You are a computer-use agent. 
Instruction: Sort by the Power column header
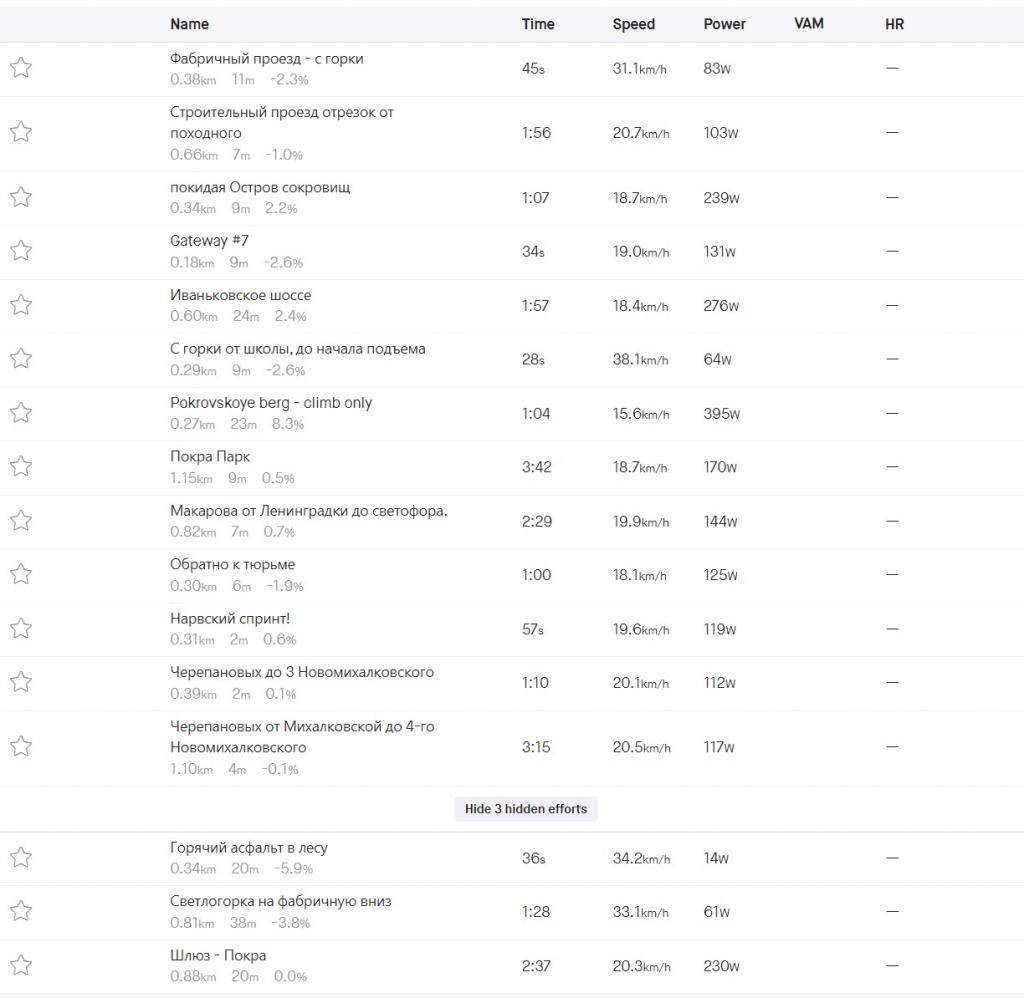(724, 24)
